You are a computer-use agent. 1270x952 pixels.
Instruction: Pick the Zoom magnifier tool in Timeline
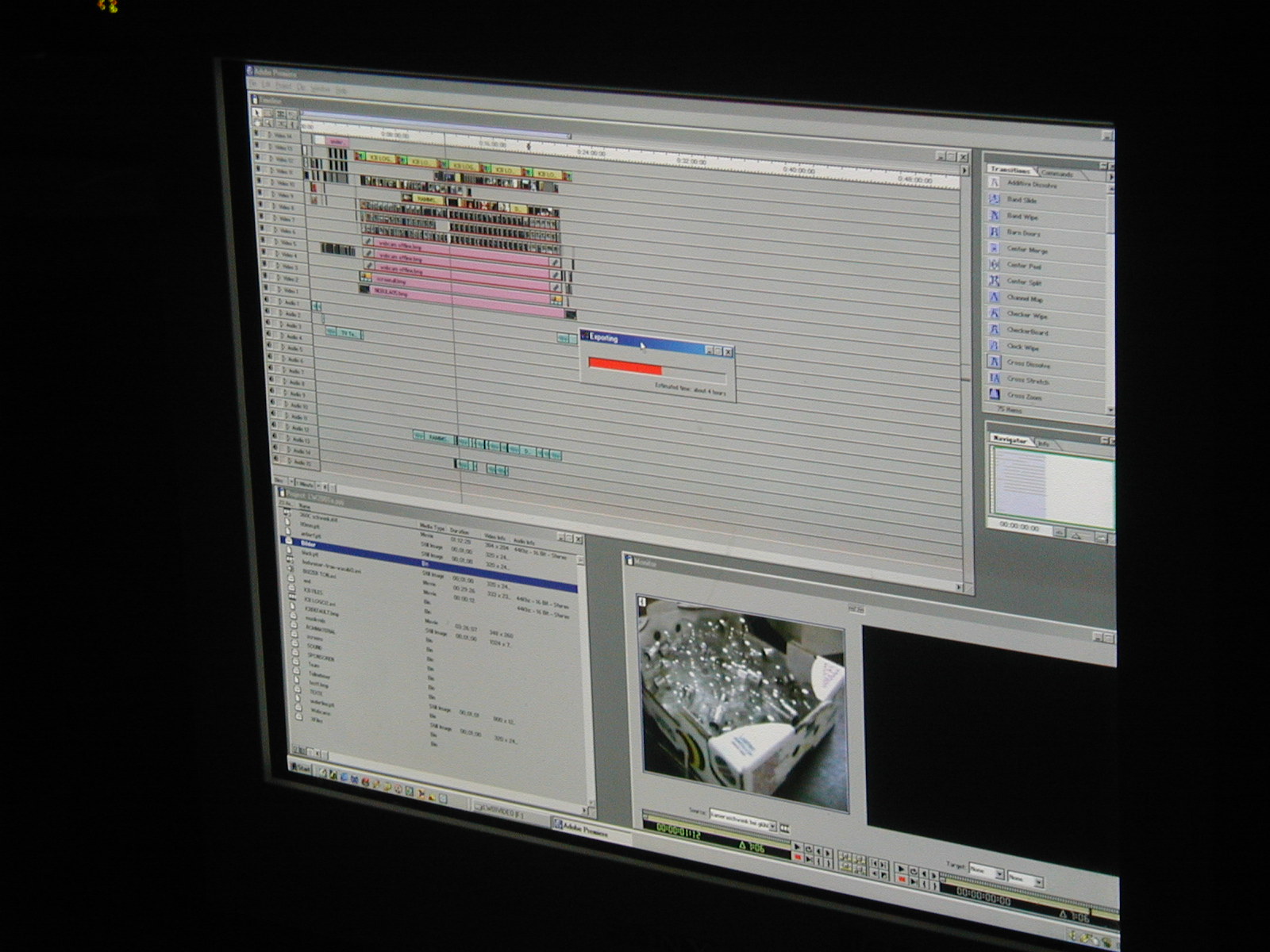pos(268,123)
